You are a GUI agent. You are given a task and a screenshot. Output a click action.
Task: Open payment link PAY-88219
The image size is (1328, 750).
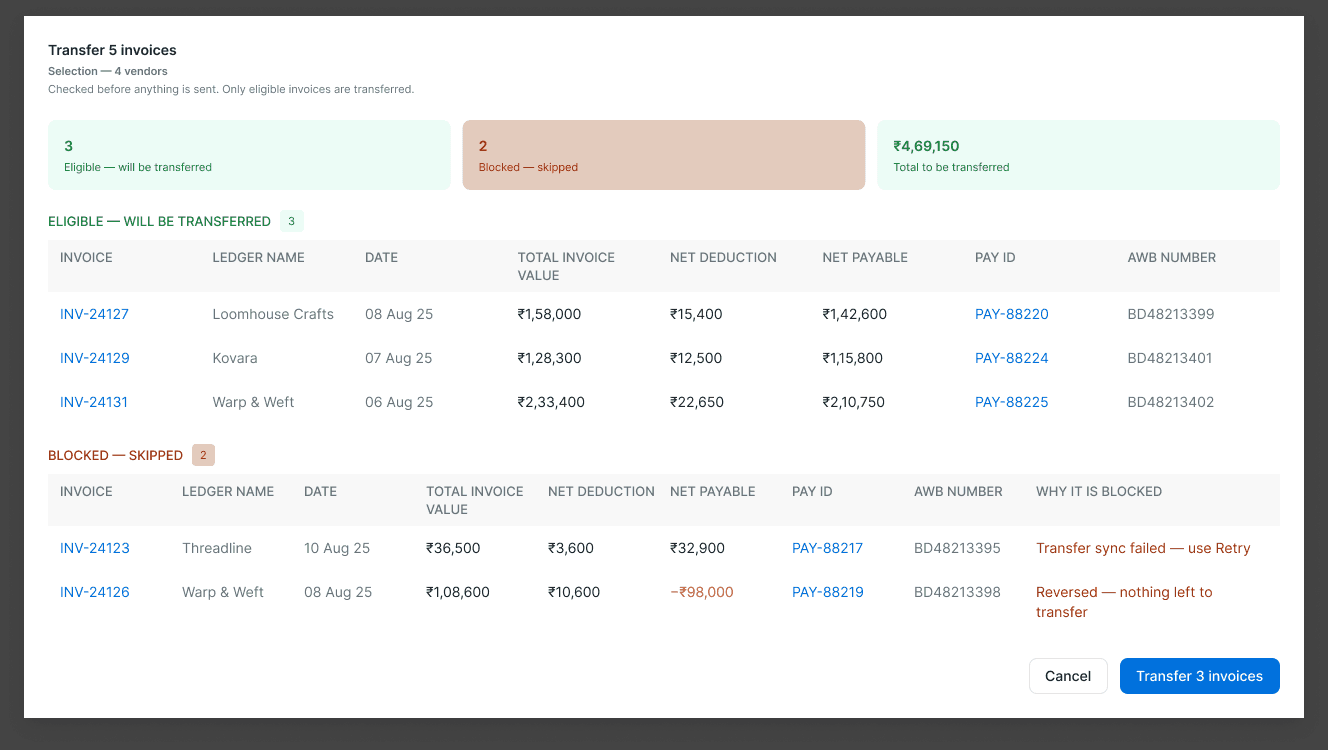coord(828,592)
